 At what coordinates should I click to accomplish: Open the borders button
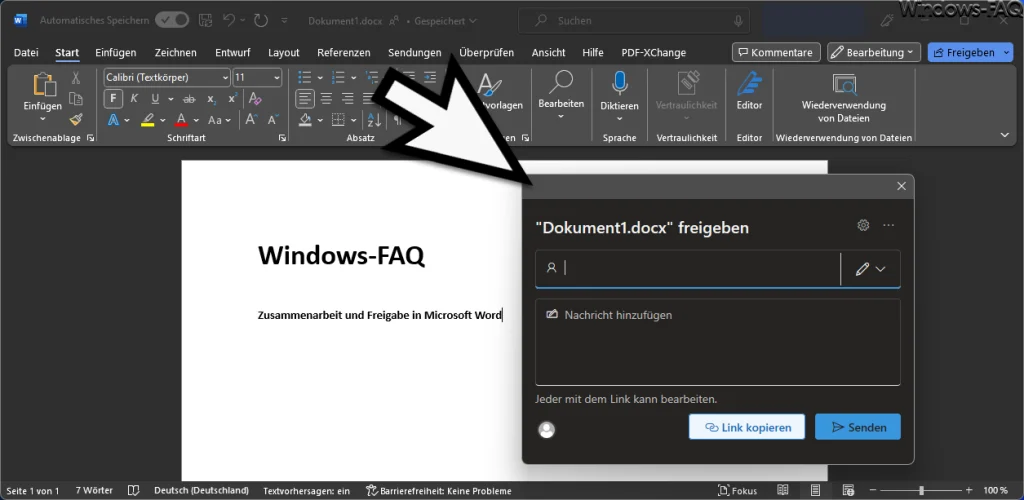[x=338, y=120]
